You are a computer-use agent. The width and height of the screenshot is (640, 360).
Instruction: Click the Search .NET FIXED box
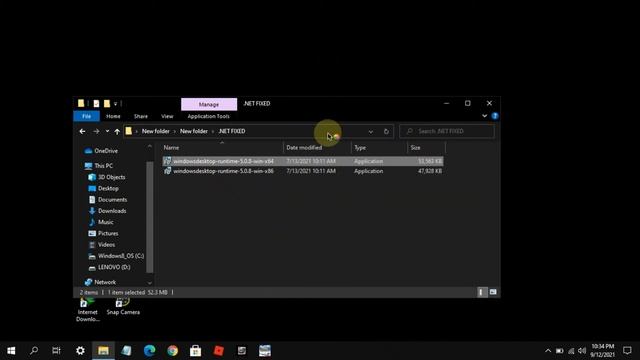(447, 131)
